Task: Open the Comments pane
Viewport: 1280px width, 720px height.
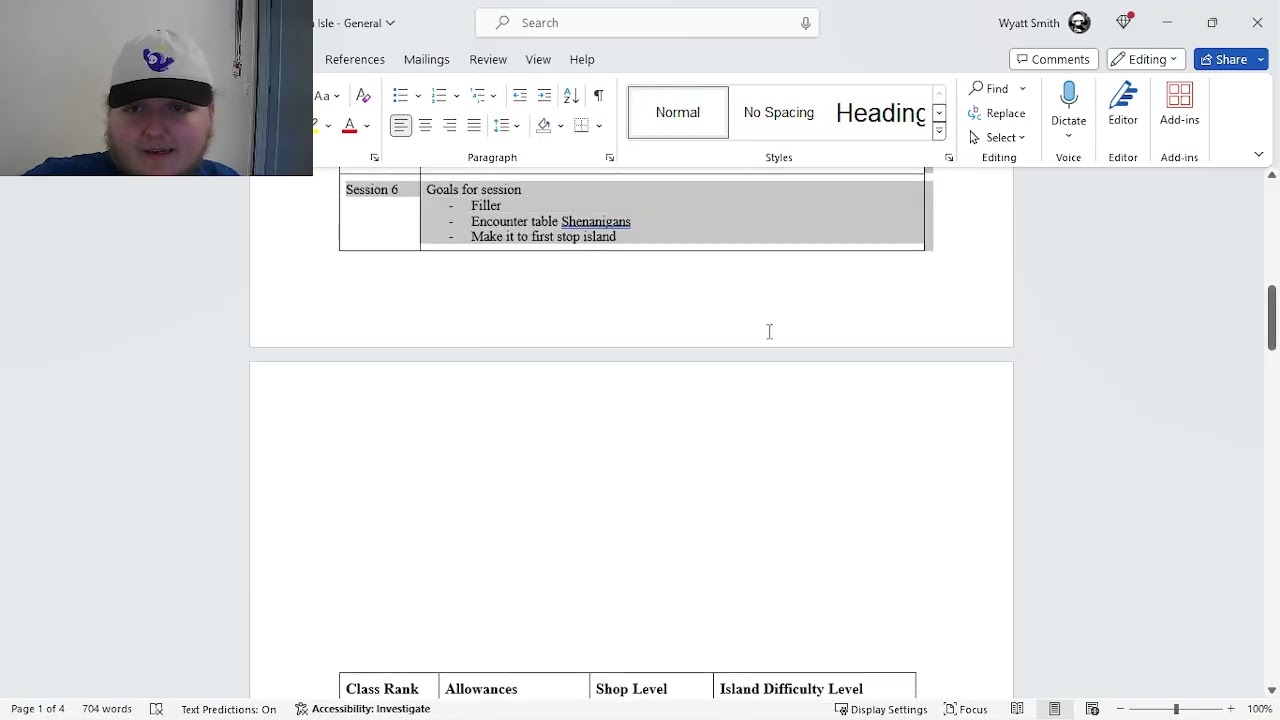Action: (1054, 59)
